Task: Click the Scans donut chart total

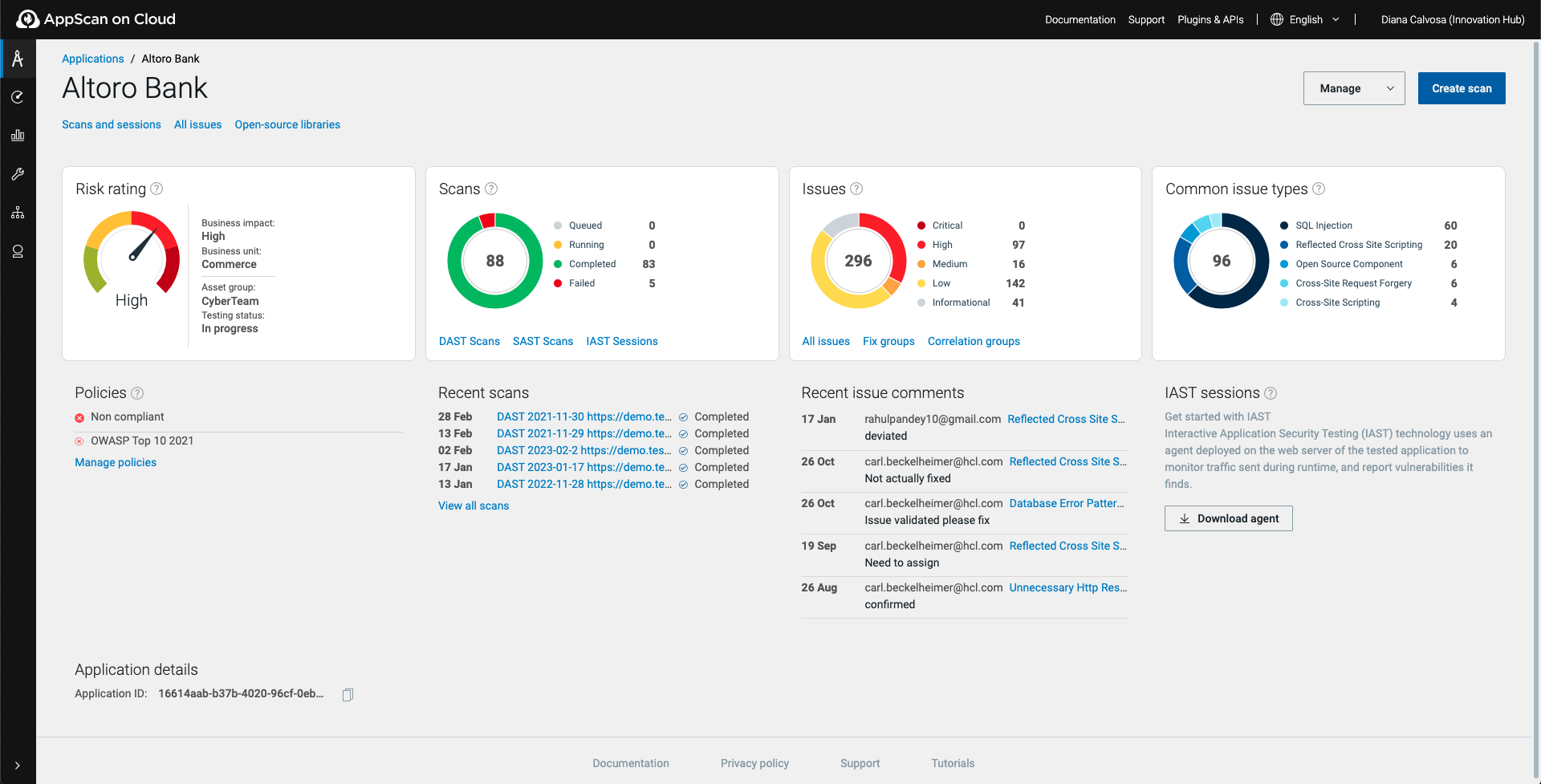Action: click(x=495, y=261)
